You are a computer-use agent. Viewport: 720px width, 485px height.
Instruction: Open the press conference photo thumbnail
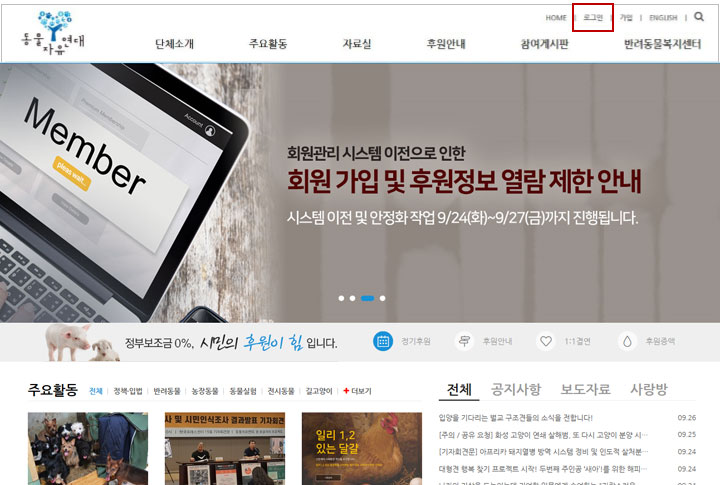click(x=225, y=448)
